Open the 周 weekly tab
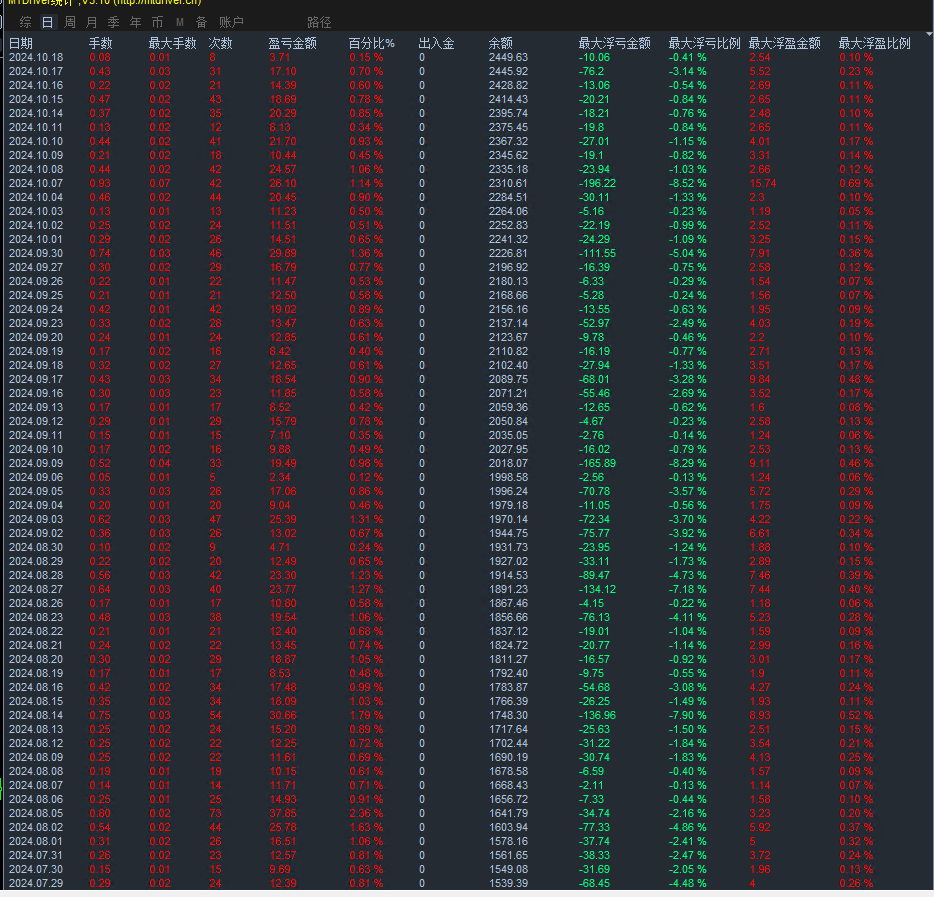Viewport: 934px width, 897px height. [x=70, y=23]
